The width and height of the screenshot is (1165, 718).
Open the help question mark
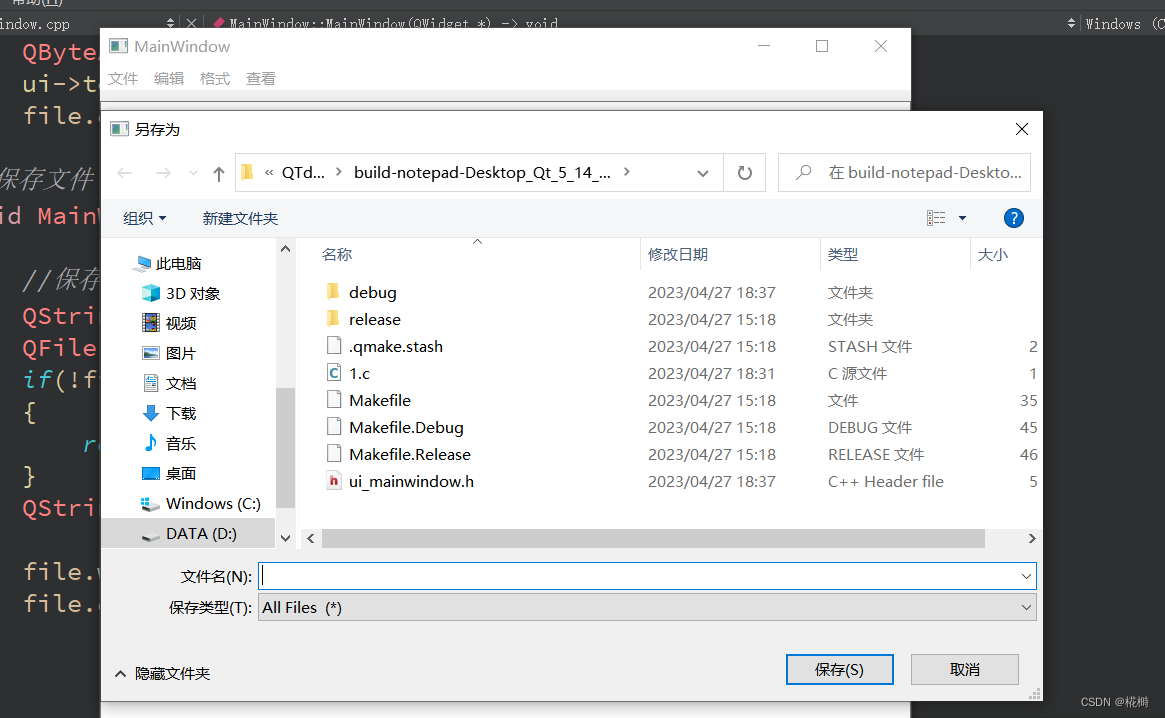tap(1013, 217)
